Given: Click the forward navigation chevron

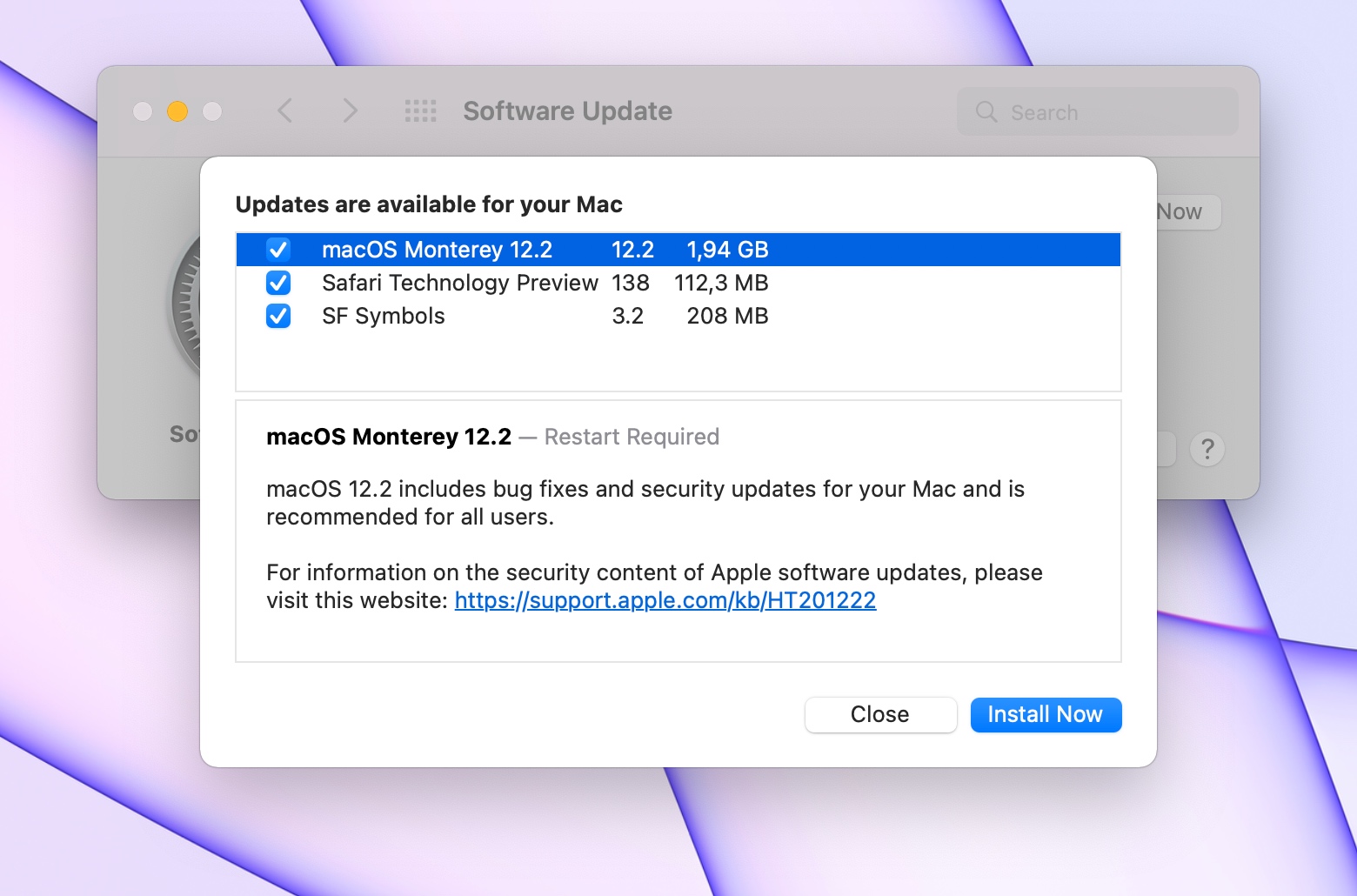Looking at the screenshot, I should point(350,110).
